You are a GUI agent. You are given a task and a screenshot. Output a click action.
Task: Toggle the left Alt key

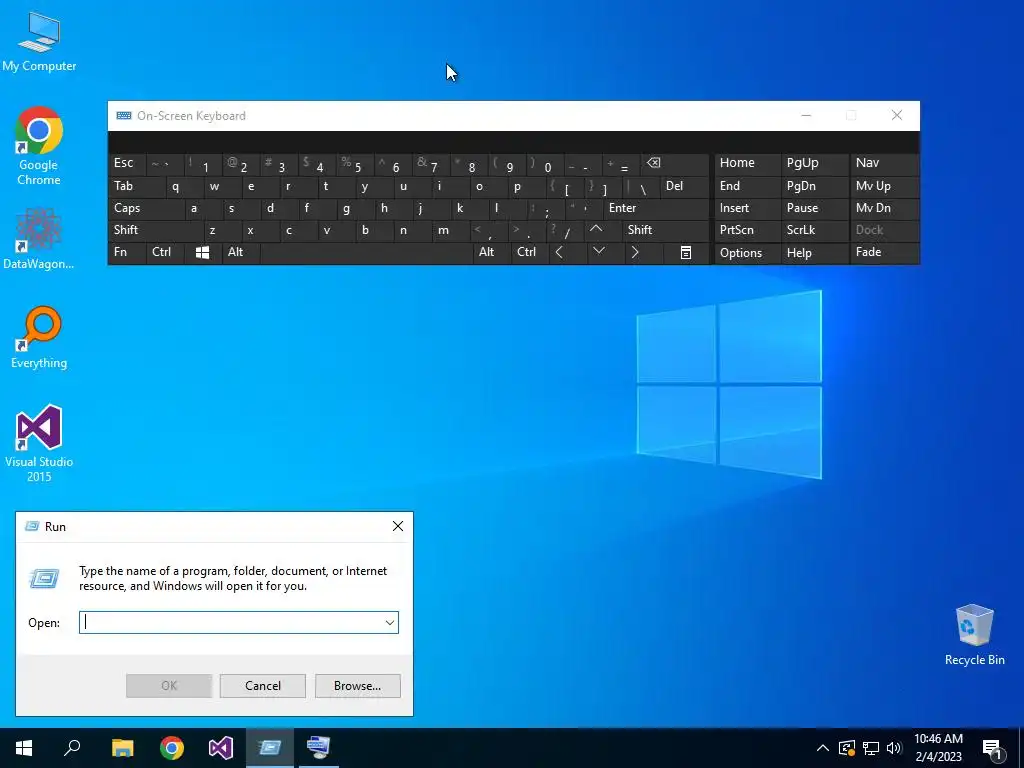tap(240, 252)
